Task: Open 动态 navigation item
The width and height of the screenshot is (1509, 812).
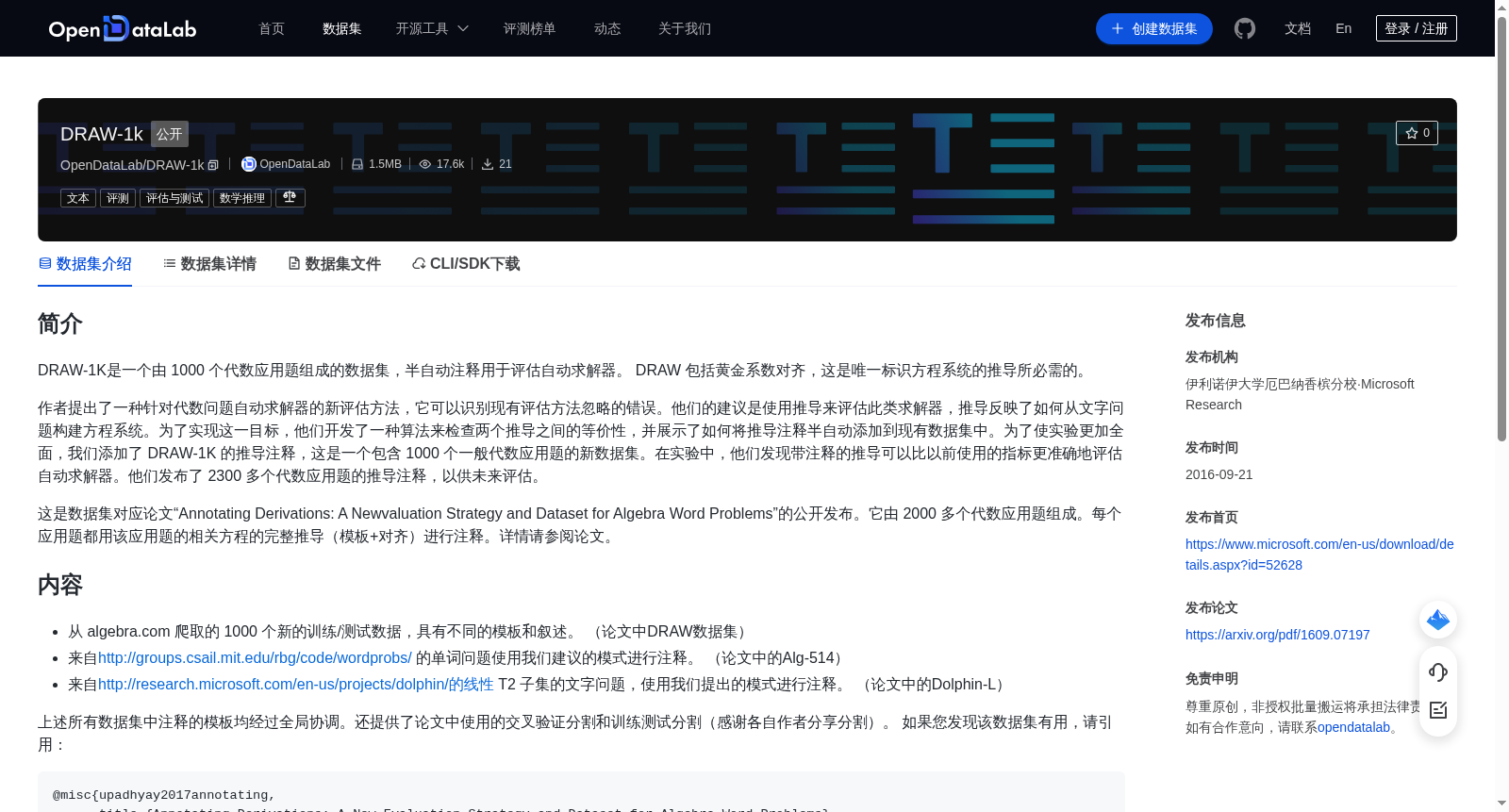Action: 607,28
